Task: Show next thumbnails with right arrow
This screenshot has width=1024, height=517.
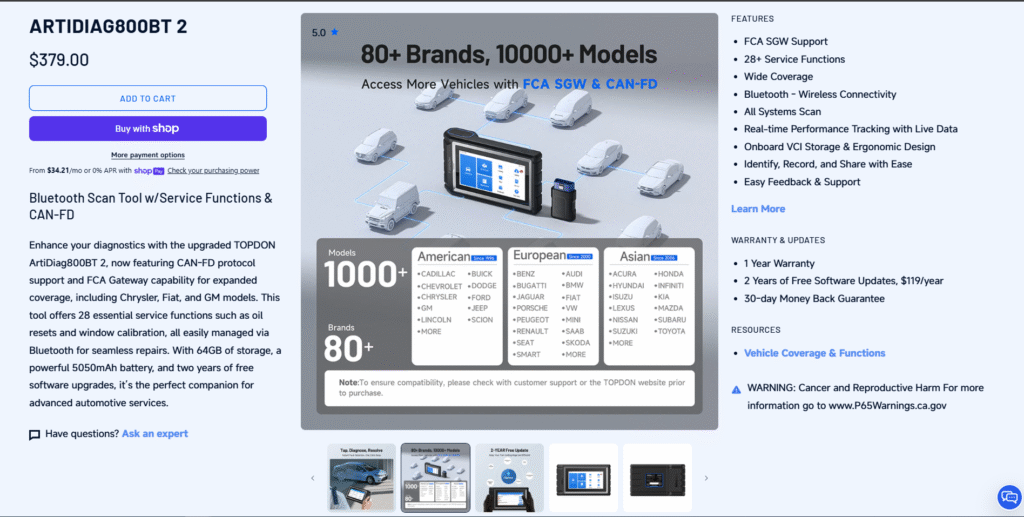Action: (706, 478)
